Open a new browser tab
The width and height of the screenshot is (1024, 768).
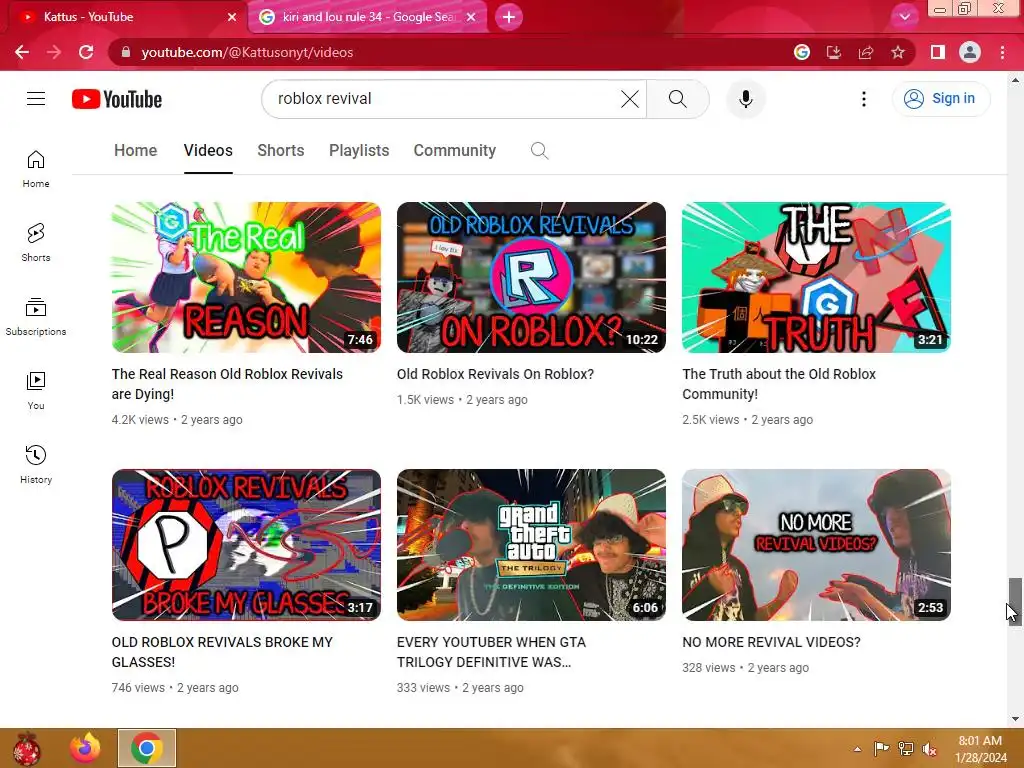pos(509,17)
